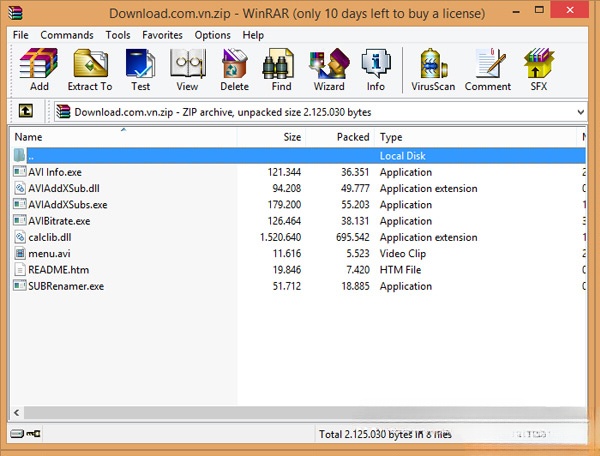The width and height of the screenshot is (600, 456).
Task: Click the Extract To toolbar icon
Action: tap(90, 63)
